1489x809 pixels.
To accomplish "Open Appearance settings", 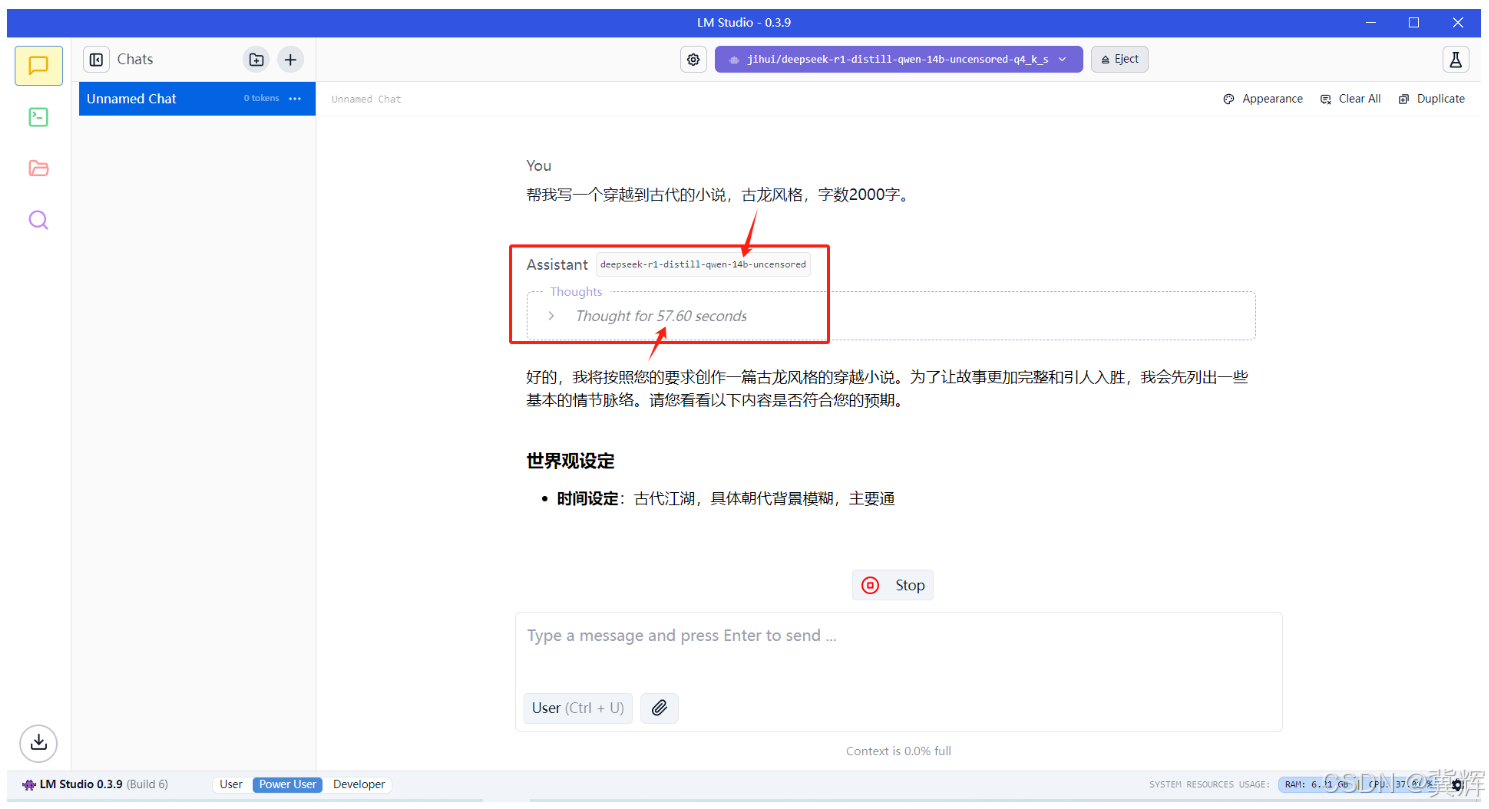I will 1263,99.
